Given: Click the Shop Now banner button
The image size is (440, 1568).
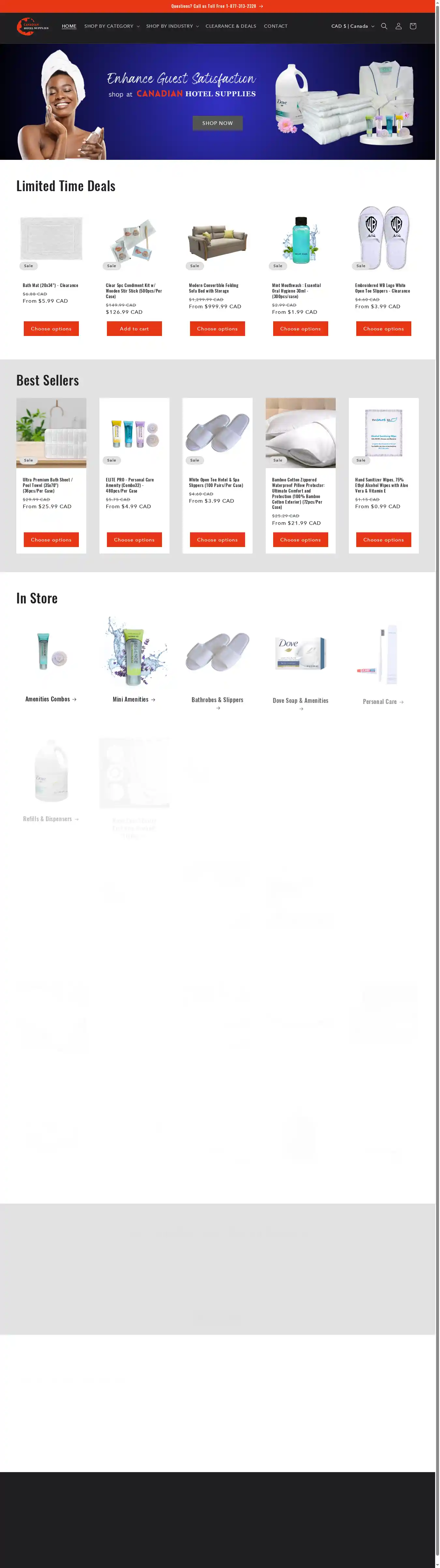Looking at the screenshot, I should tap(218, 123).
